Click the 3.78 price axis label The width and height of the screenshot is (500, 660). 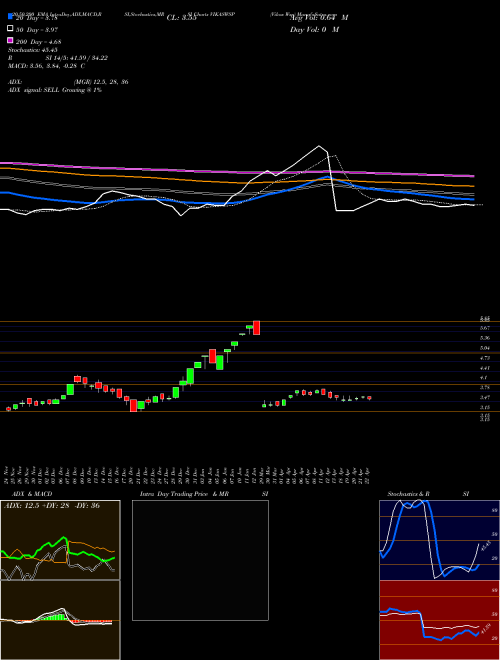[x=485, y=387]
